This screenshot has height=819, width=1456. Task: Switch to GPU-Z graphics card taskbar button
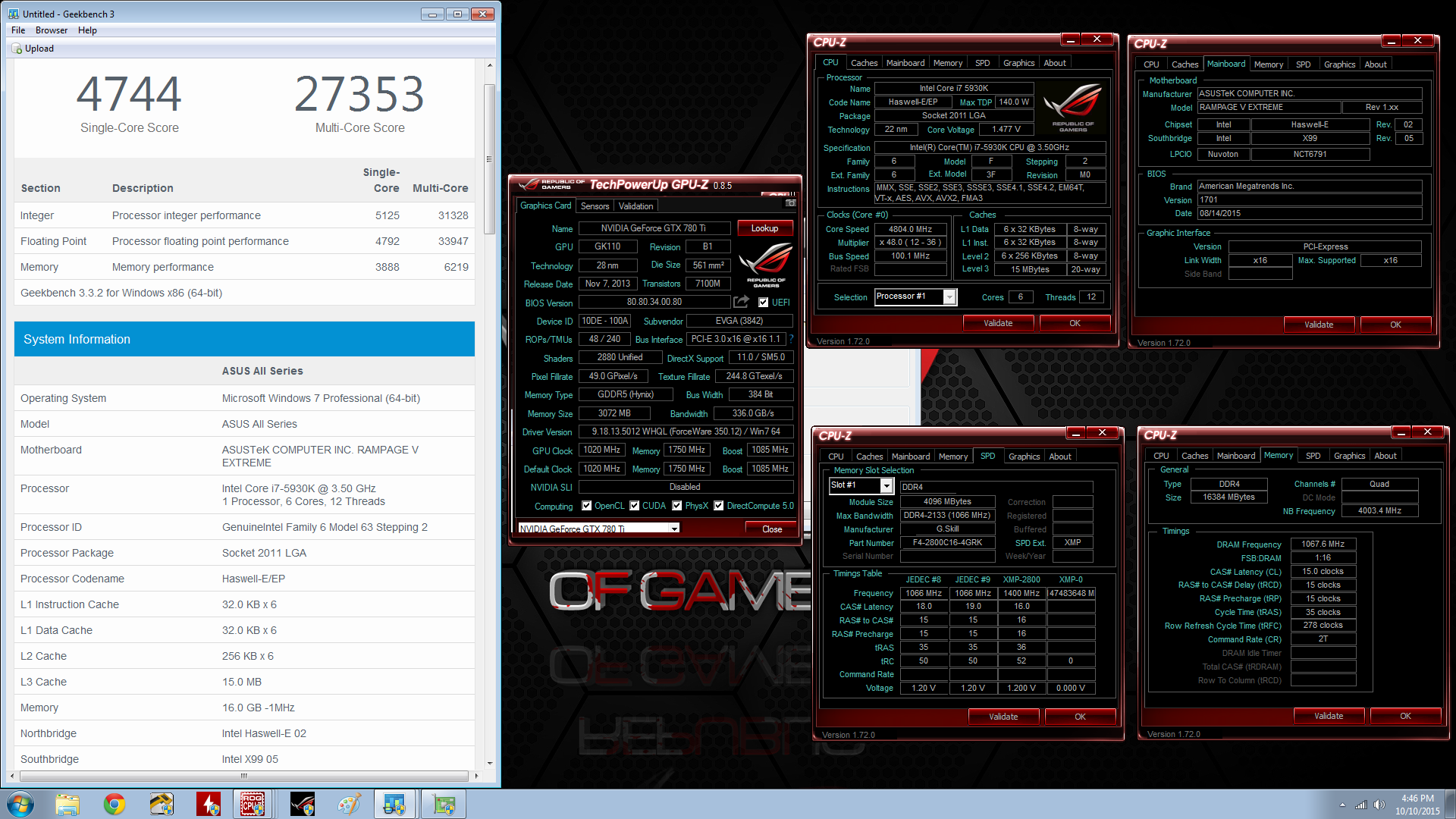pyautogui.click(x=444, y=804)
